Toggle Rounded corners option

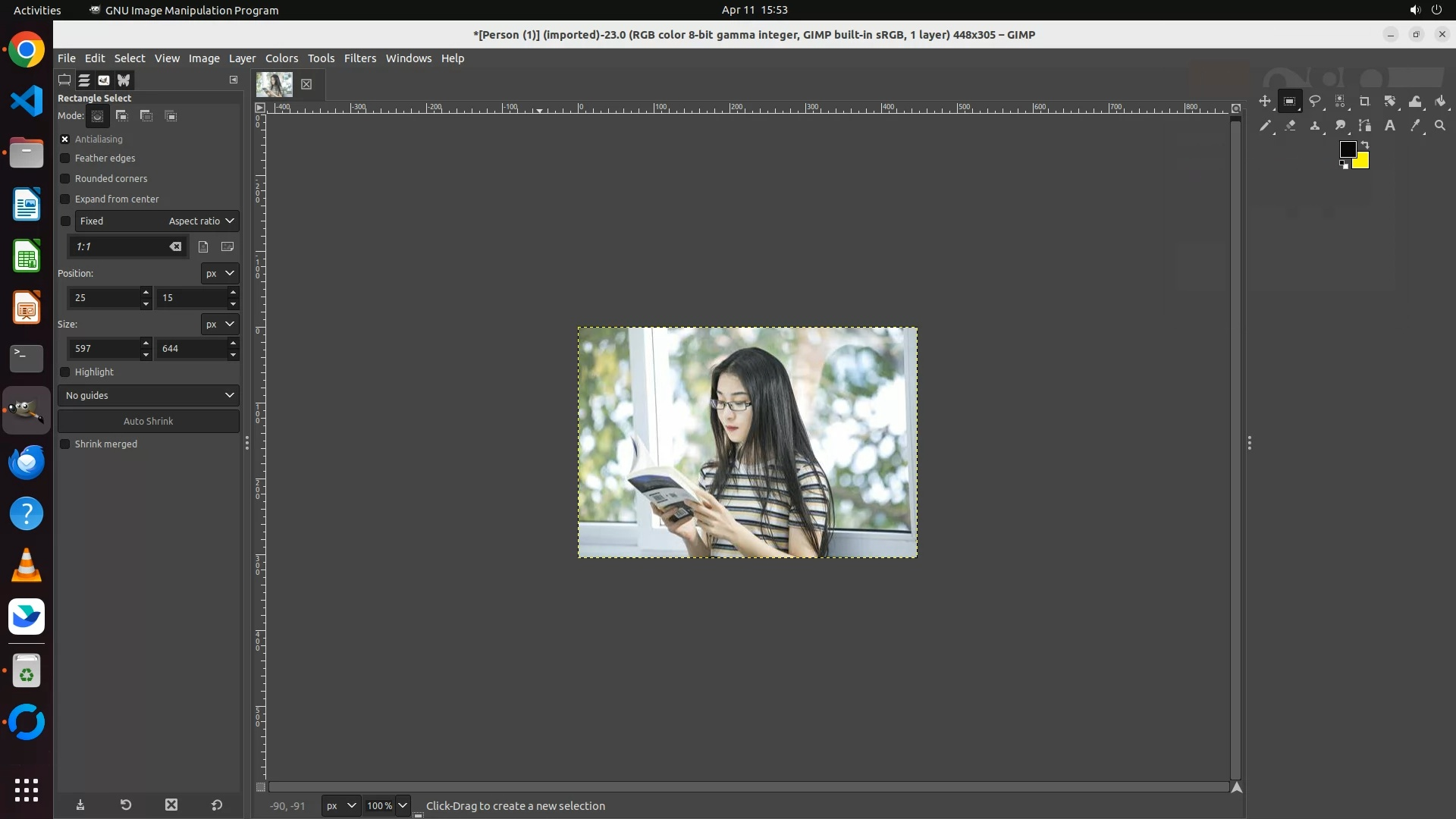tap(65, 179)
